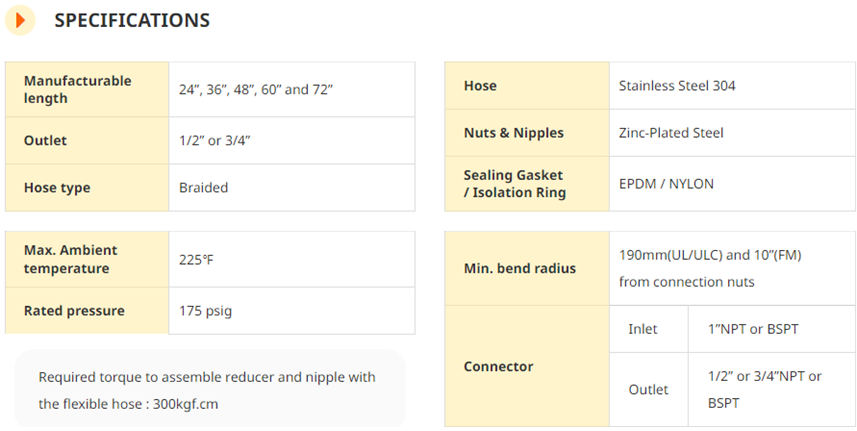Click the Sealing Gasket / Isolation Ring label
The image size is (857, 431).
[x=515, y=184]
